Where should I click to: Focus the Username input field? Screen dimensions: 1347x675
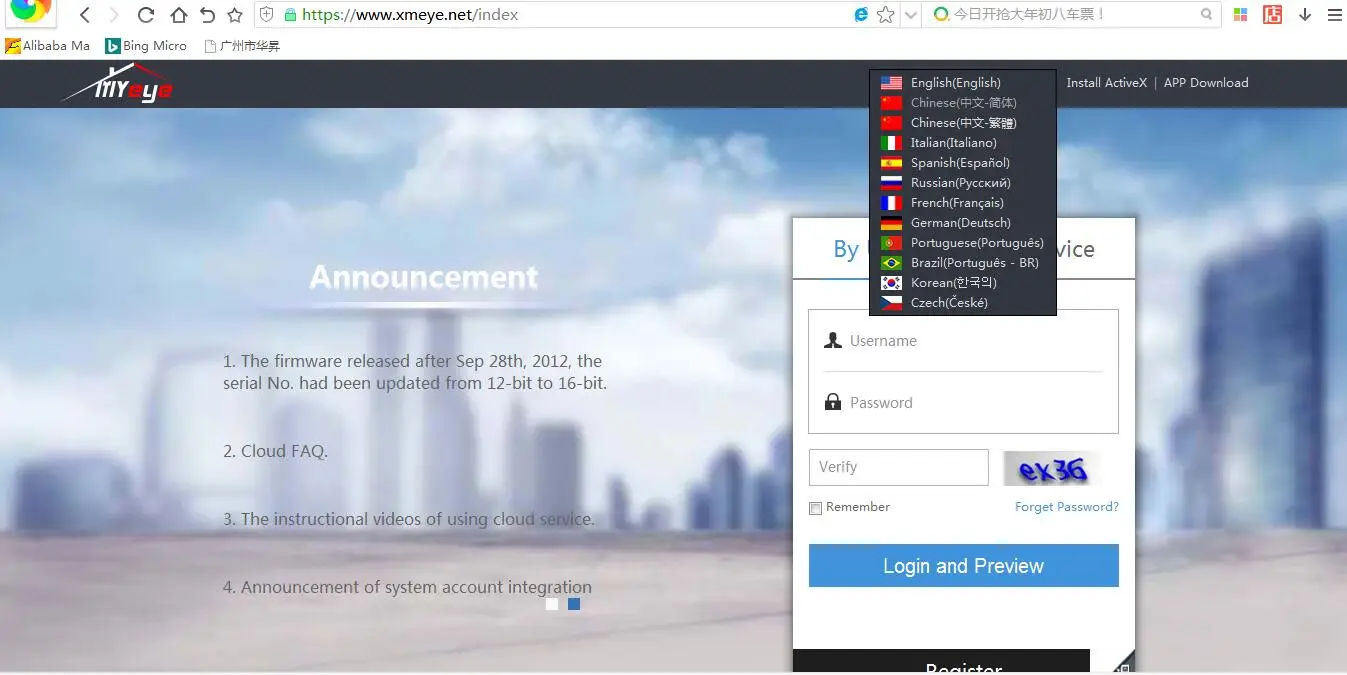coord(963,341)
